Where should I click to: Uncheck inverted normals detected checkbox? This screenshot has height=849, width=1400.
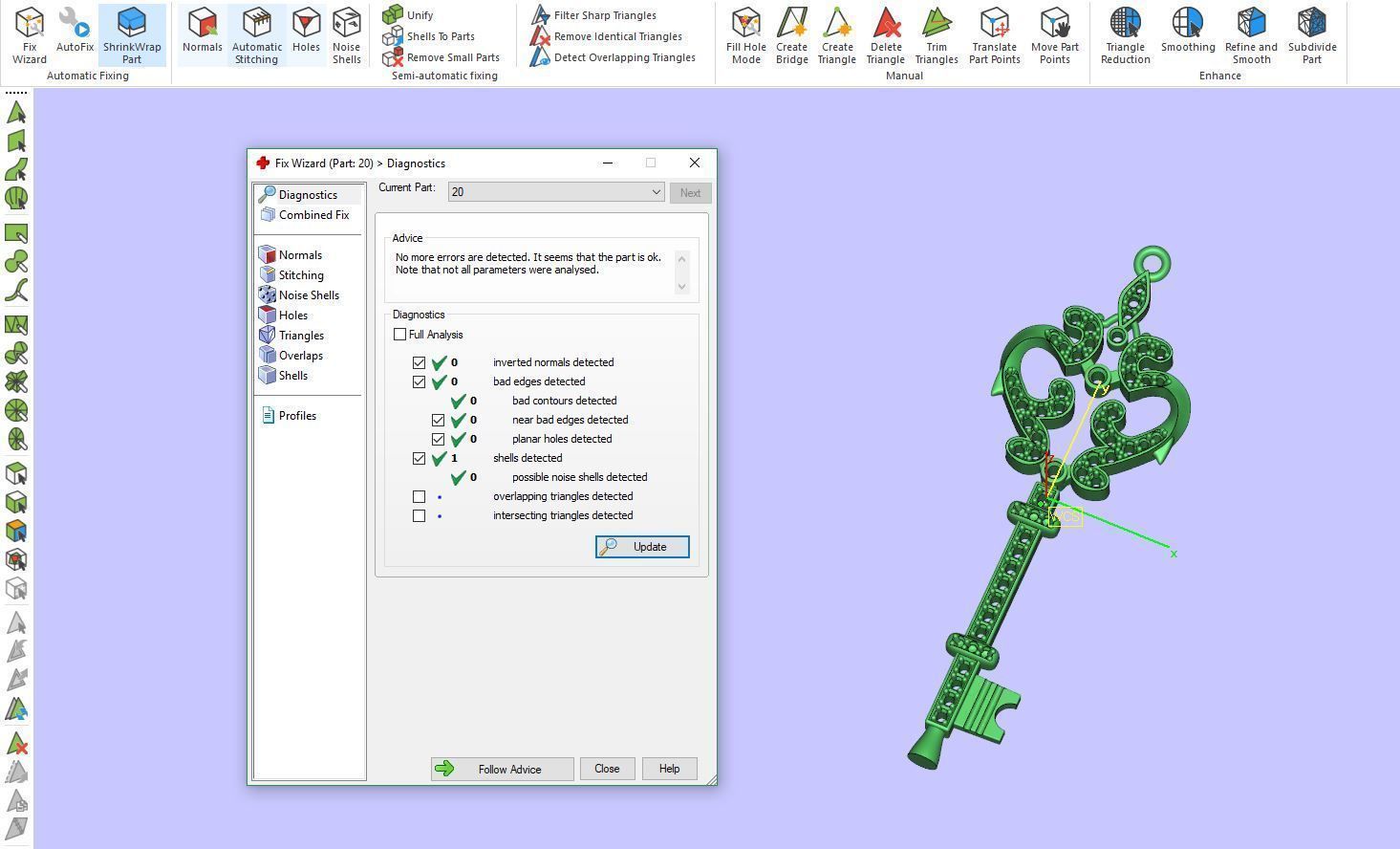[419, 362]
